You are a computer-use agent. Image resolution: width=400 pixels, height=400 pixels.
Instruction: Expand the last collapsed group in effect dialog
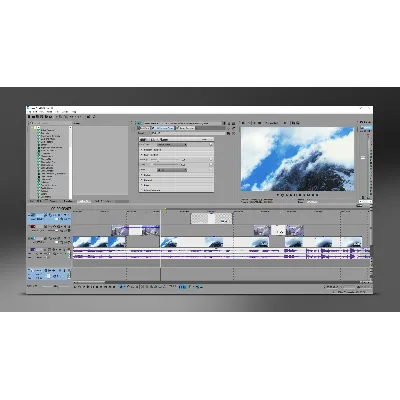point(142,190)
